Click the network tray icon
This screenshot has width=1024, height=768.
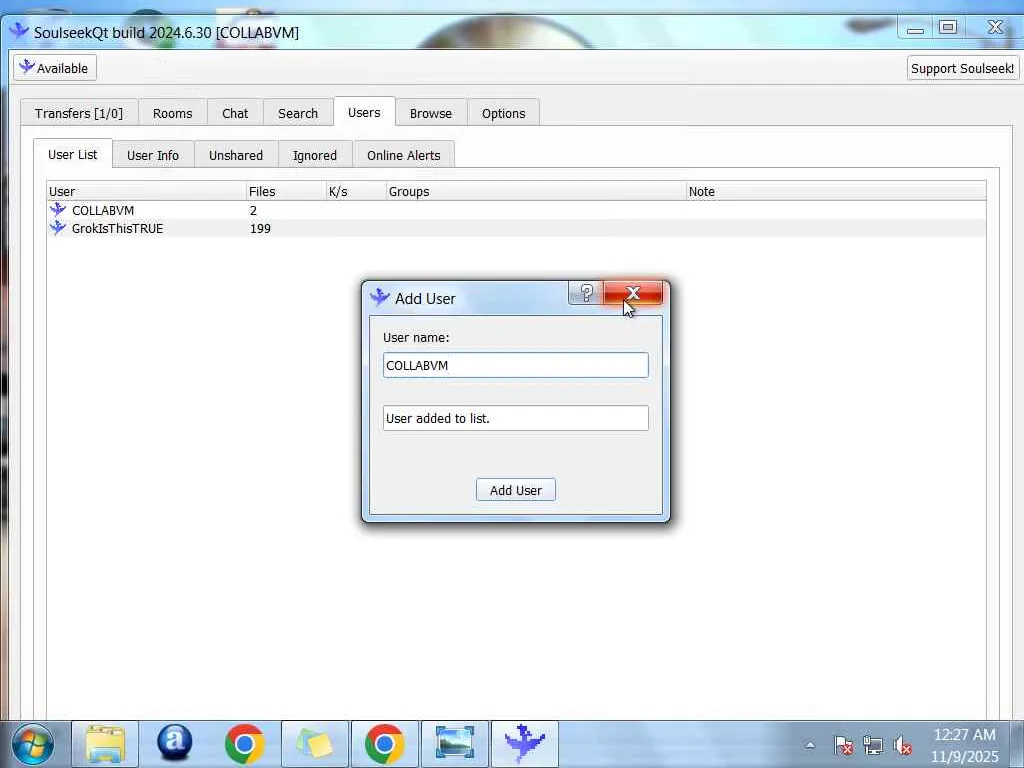pos(872,745)
